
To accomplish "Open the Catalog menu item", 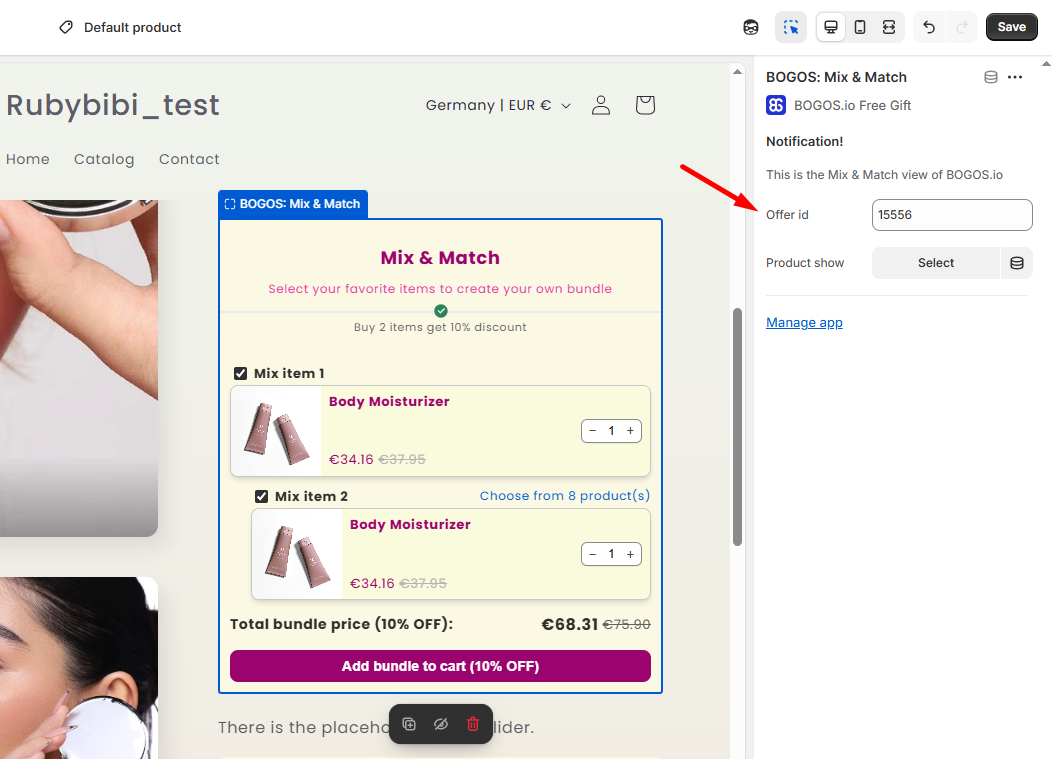I will tap(104, 159).
